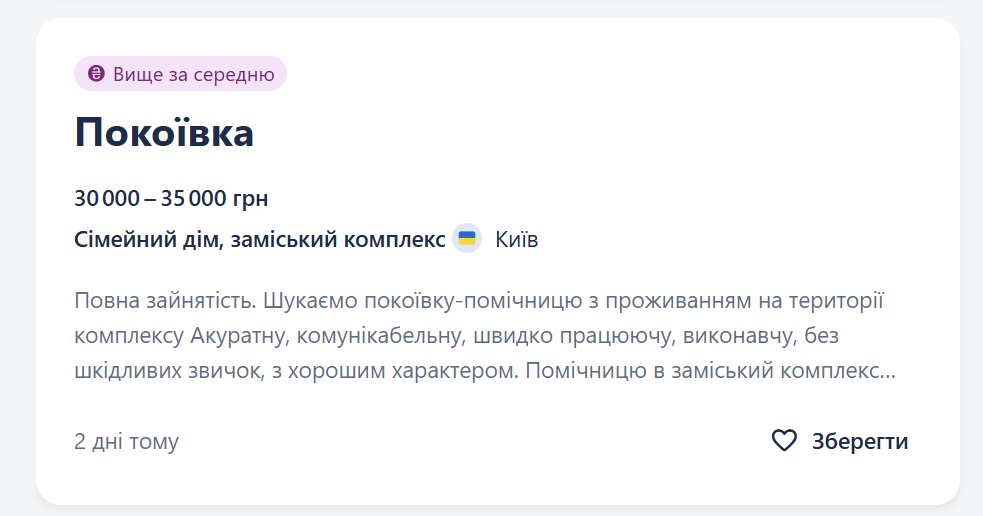Click the Повна зайнятість text in description
The height and width of the screenshot is (516, 983).
(166, 300)
